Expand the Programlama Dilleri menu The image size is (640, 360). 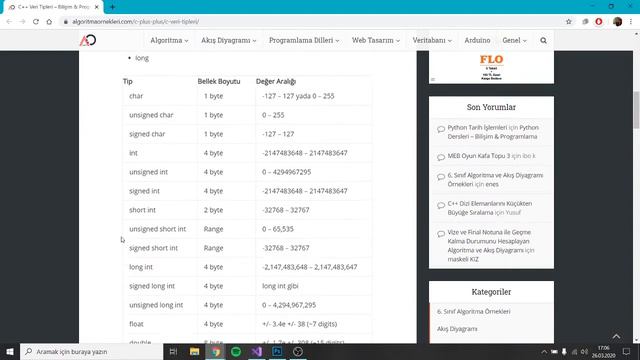(x=304, y=40)
